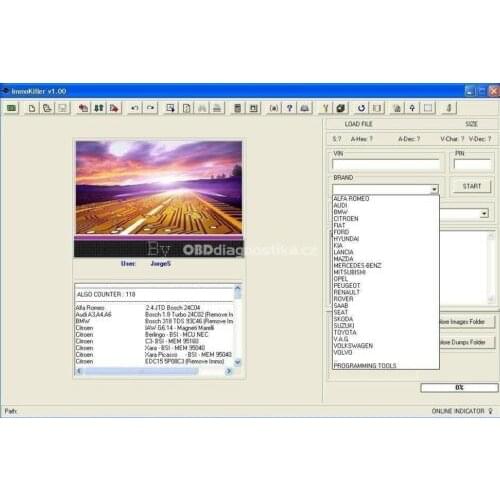
Task: Click into the VIN input field
Action: point(386,164)
